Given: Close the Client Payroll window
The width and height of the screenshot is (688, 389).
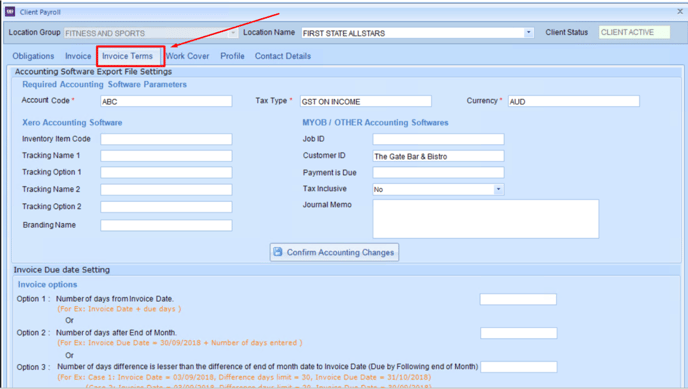Looking at the screenshot, I should click(680, 11).
